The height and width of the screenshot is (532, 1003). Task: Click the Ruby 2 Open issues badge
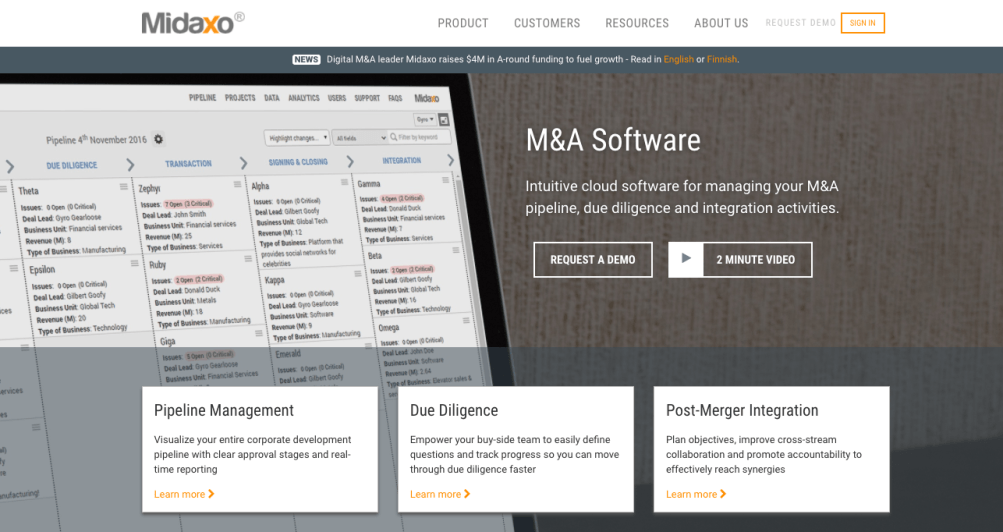(199, 279)
